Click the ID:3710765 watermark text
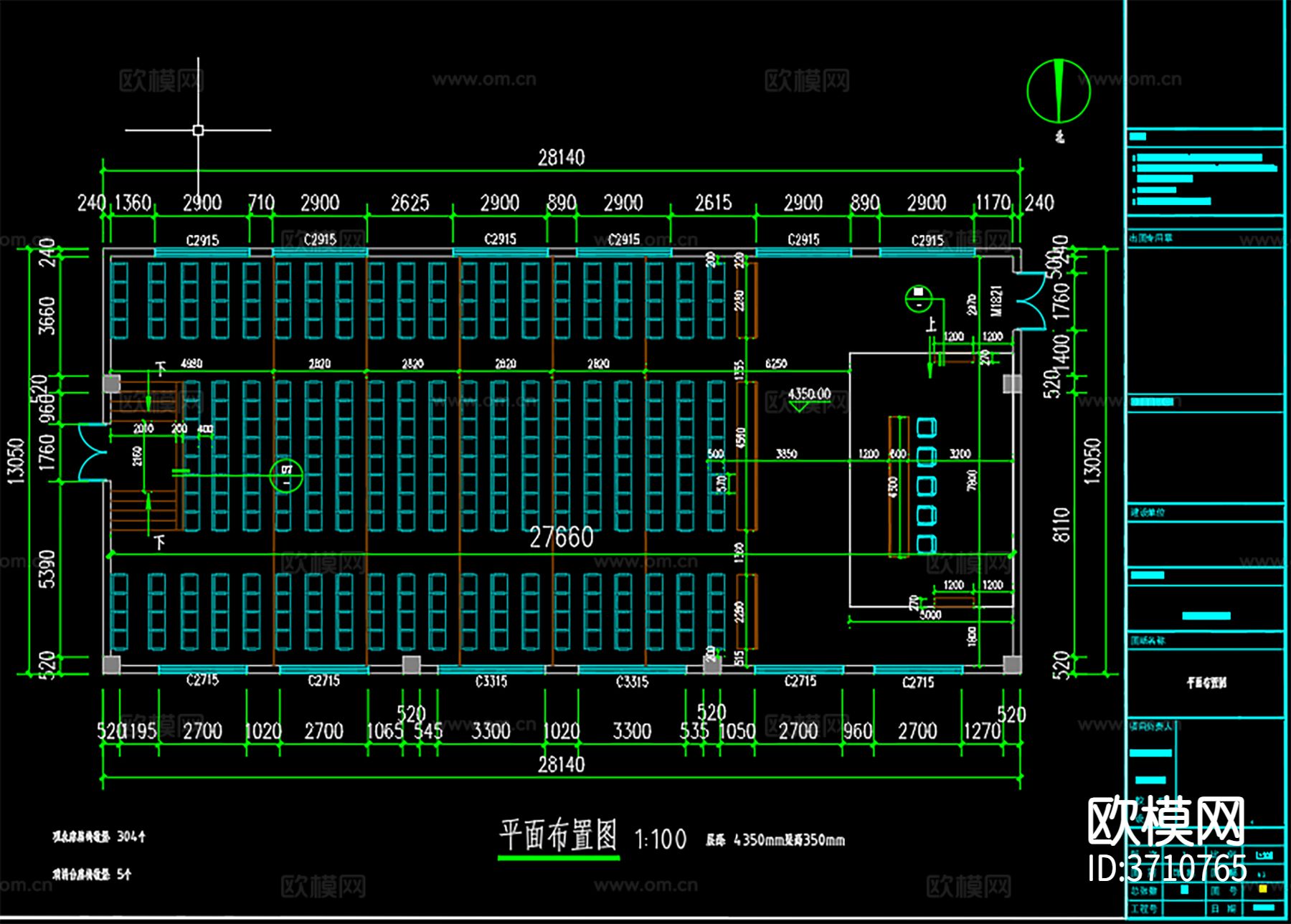 pos(1168,868)
